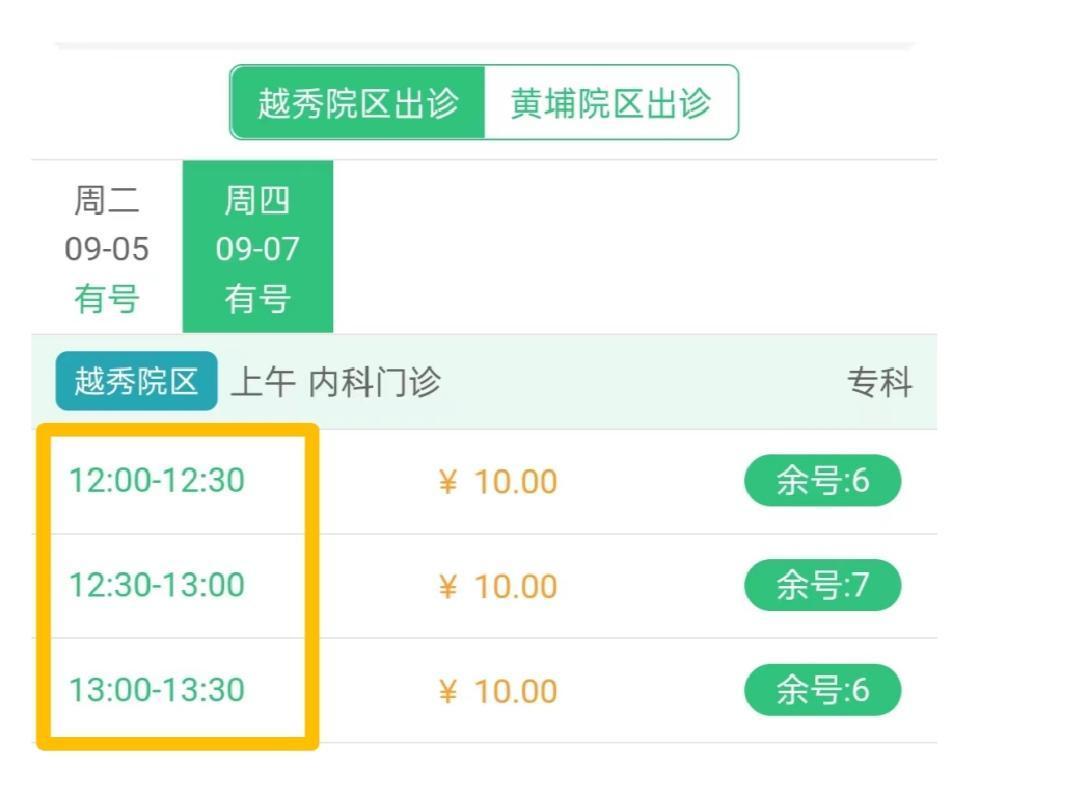Click 有号 status under Tuesday 09-05
Viewport: 1079px width, 810px height.
tap(107, 298)
